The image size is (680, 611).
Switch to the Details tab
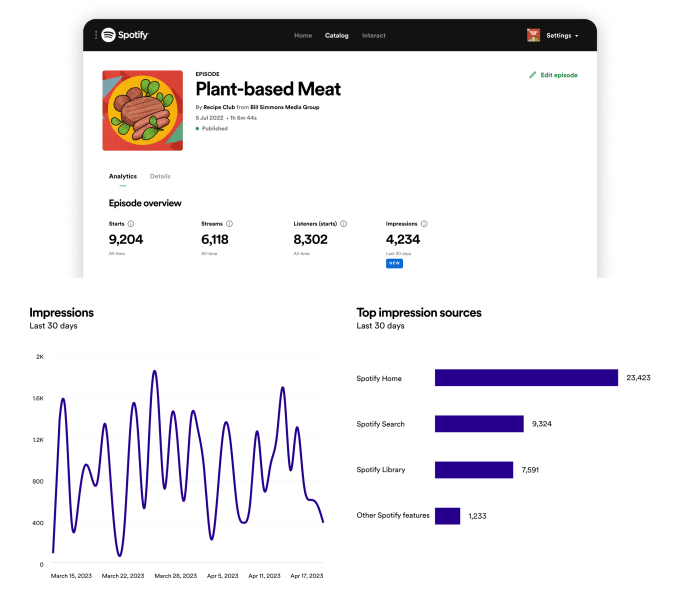[x=160, y=176]
